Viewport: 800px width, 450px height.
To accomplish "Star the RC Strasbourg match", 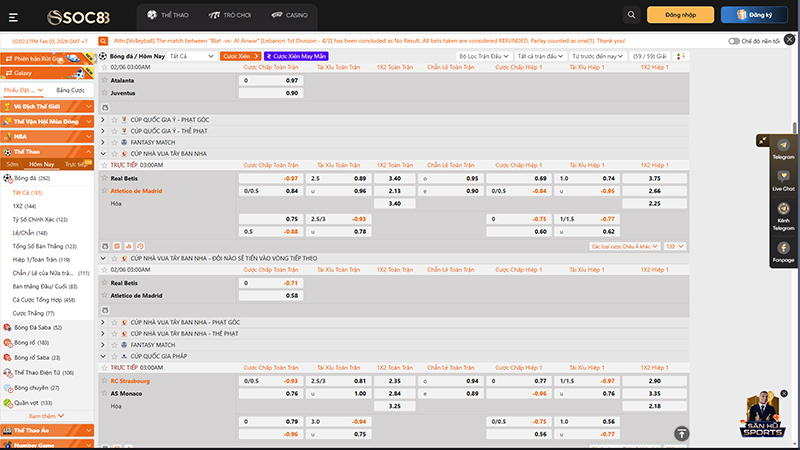I will (103, 381).
